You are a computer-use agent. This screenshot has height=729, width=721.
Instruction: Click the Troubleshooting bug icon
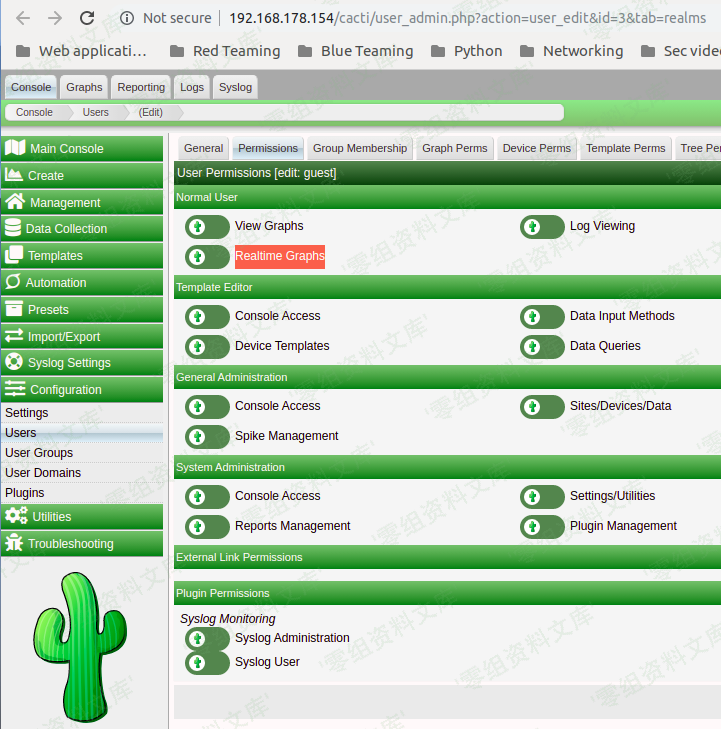point(14,544)
